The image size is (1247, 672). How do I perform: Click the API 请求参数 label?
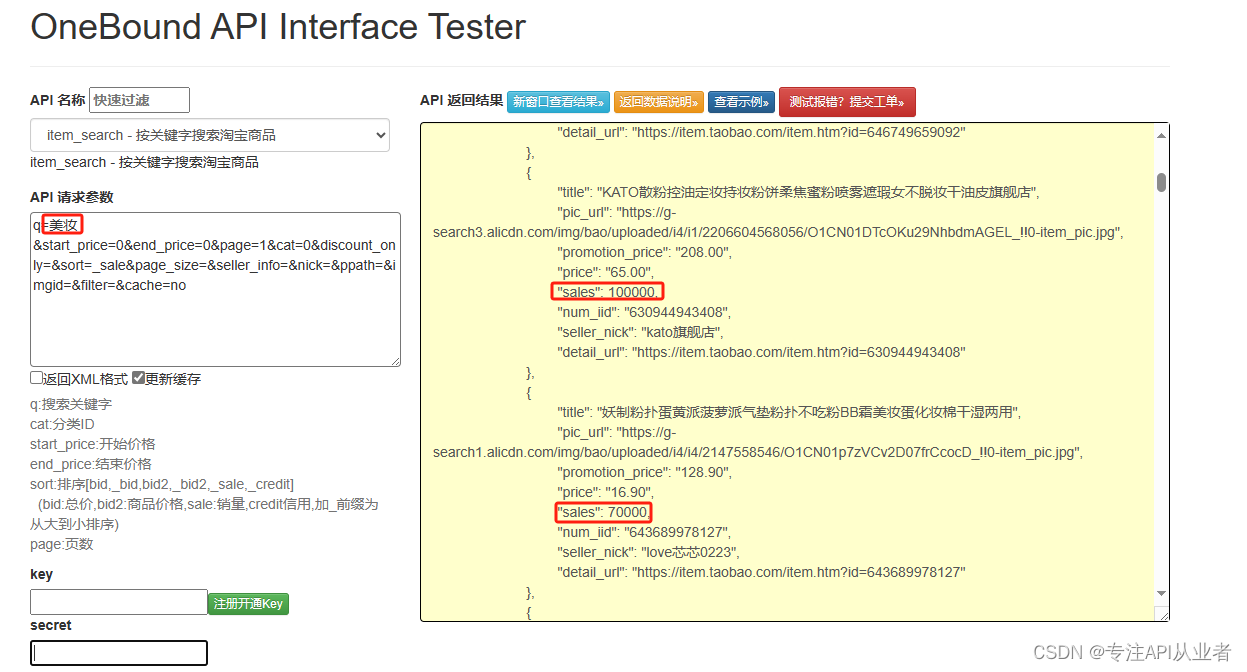[72, 197]
